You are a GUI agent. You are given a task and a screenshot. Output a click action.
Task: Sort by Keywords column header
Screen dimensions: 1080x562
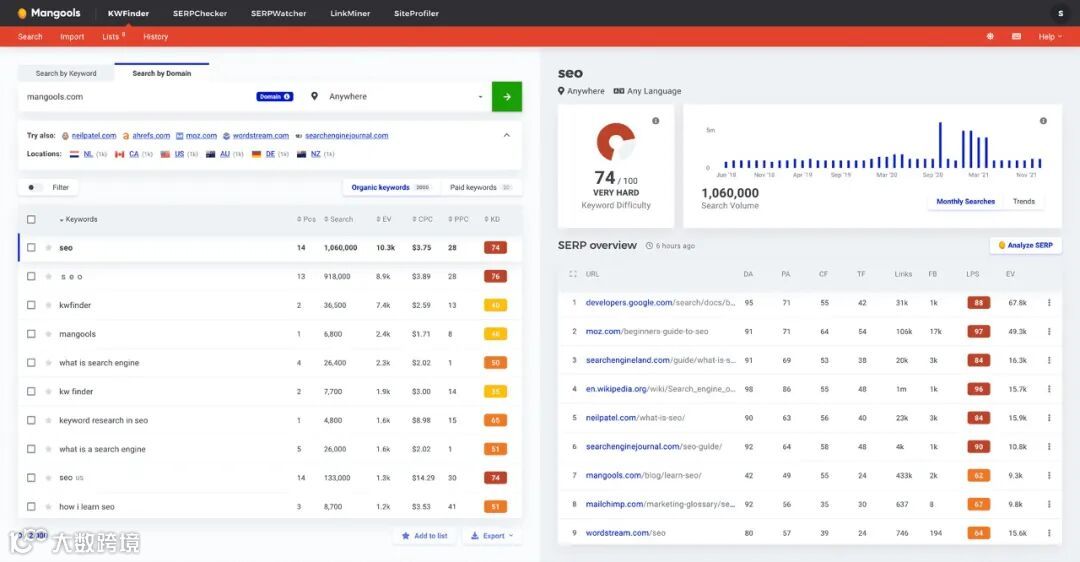[x=79, y=219]
